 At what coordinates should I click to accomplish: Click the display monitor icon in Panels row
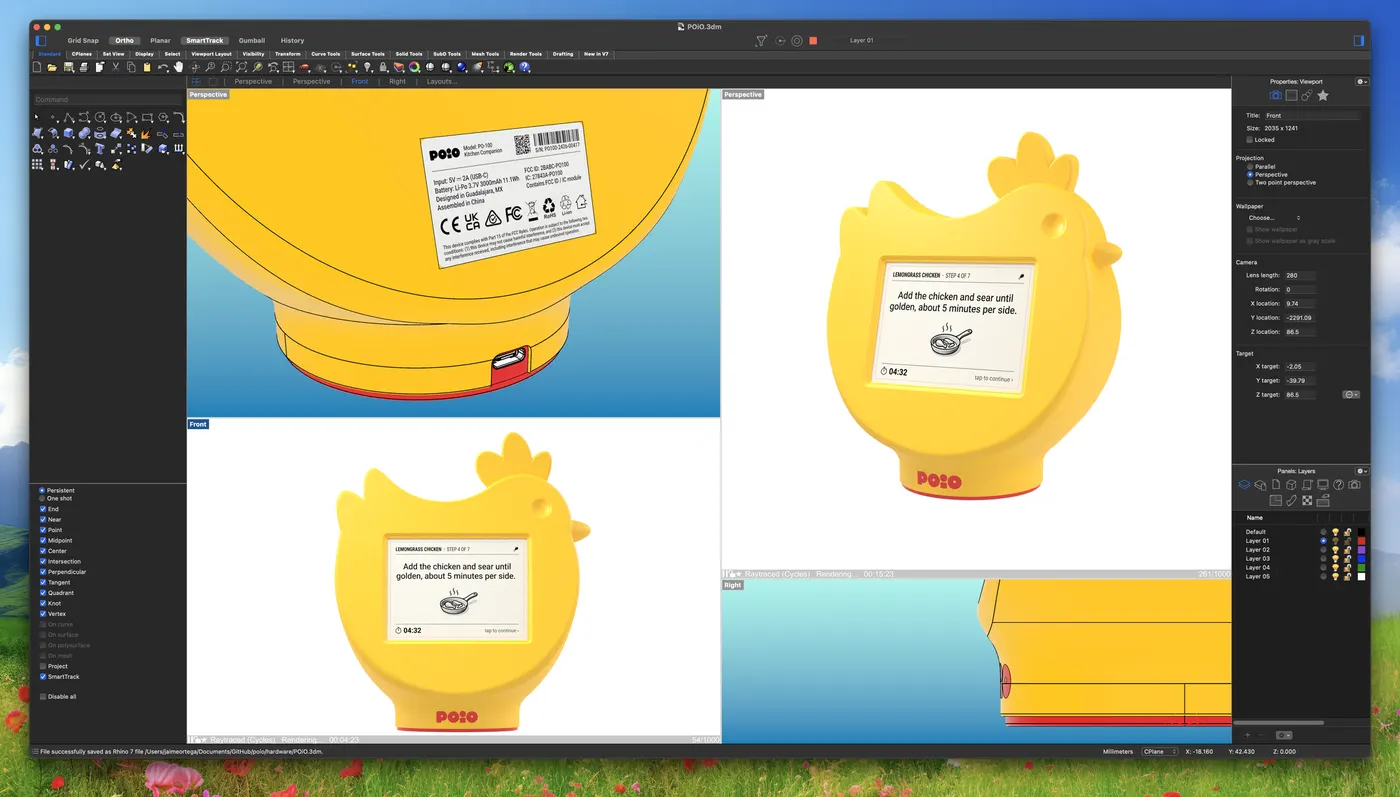[1322, 484]
